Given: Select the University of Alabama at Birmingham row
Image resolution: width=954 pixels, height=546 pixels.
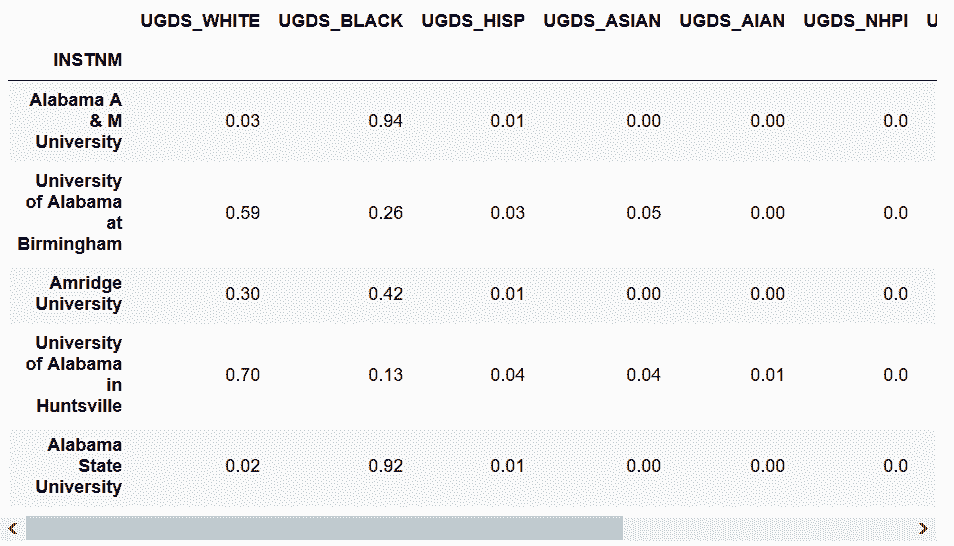Looking at the screenshot, I should [71, 213].
